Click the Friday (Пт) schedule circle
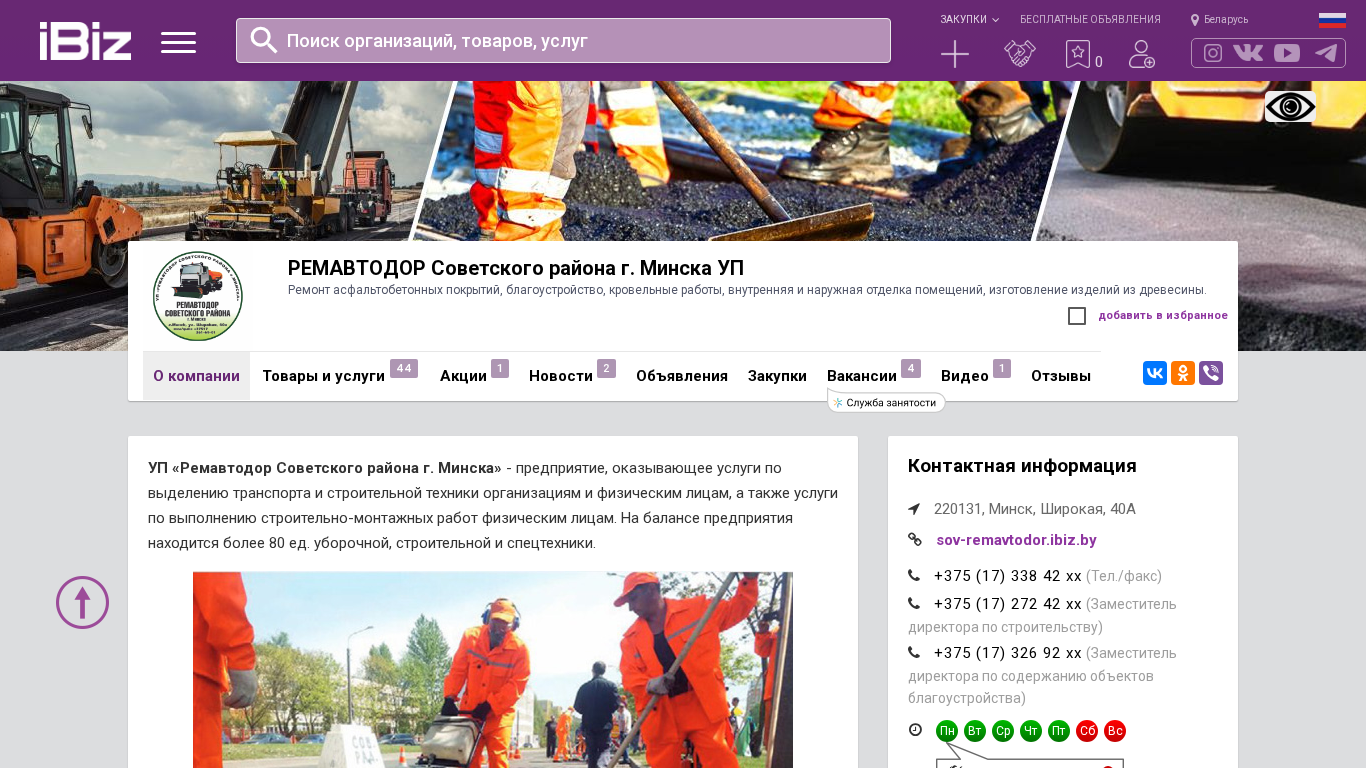The width and height of the screenshot is (1366, 768). click(x=1059, y=731)
